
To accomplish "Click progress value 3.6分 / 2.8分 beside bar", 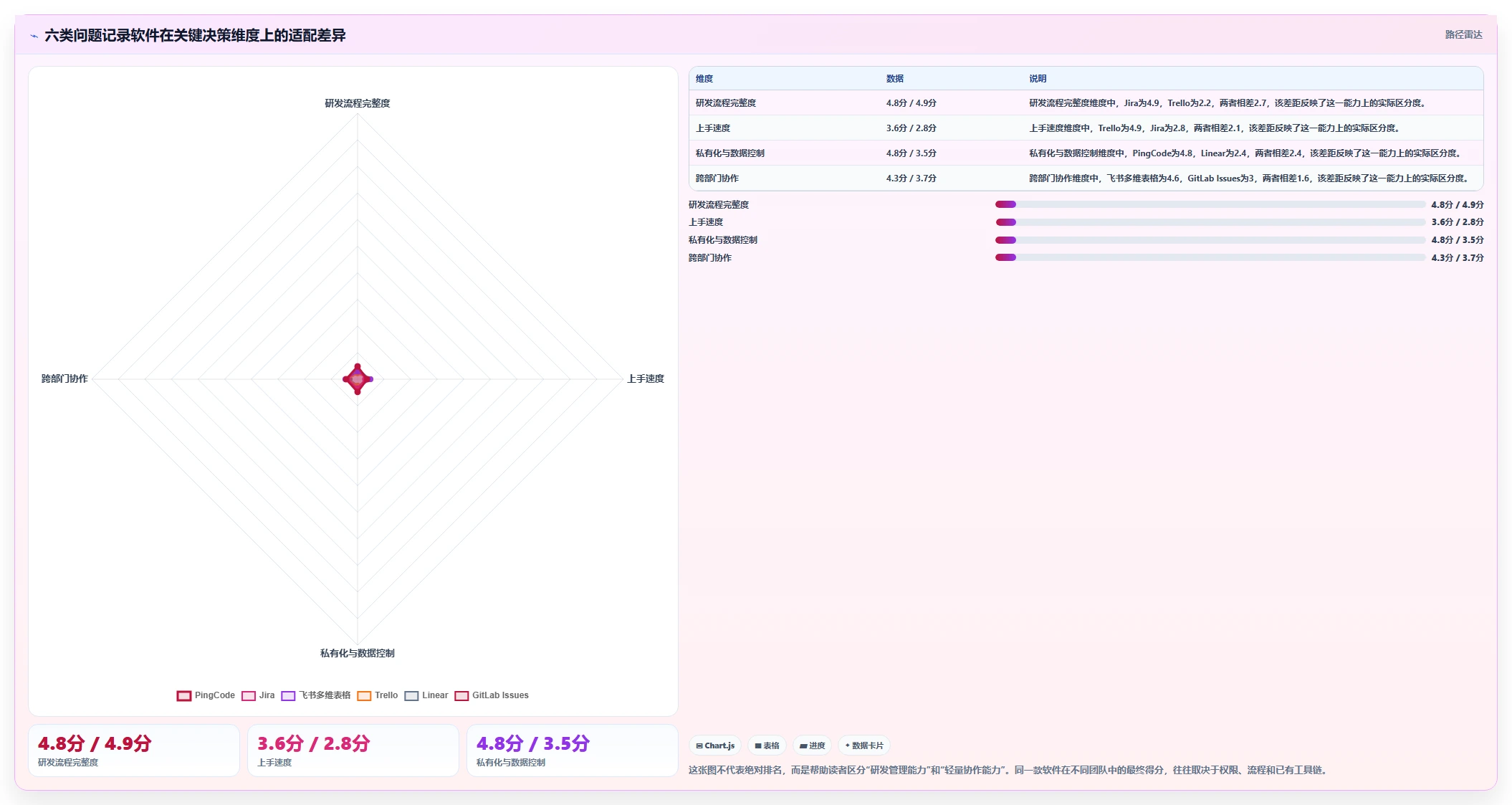I will 1458,222.
